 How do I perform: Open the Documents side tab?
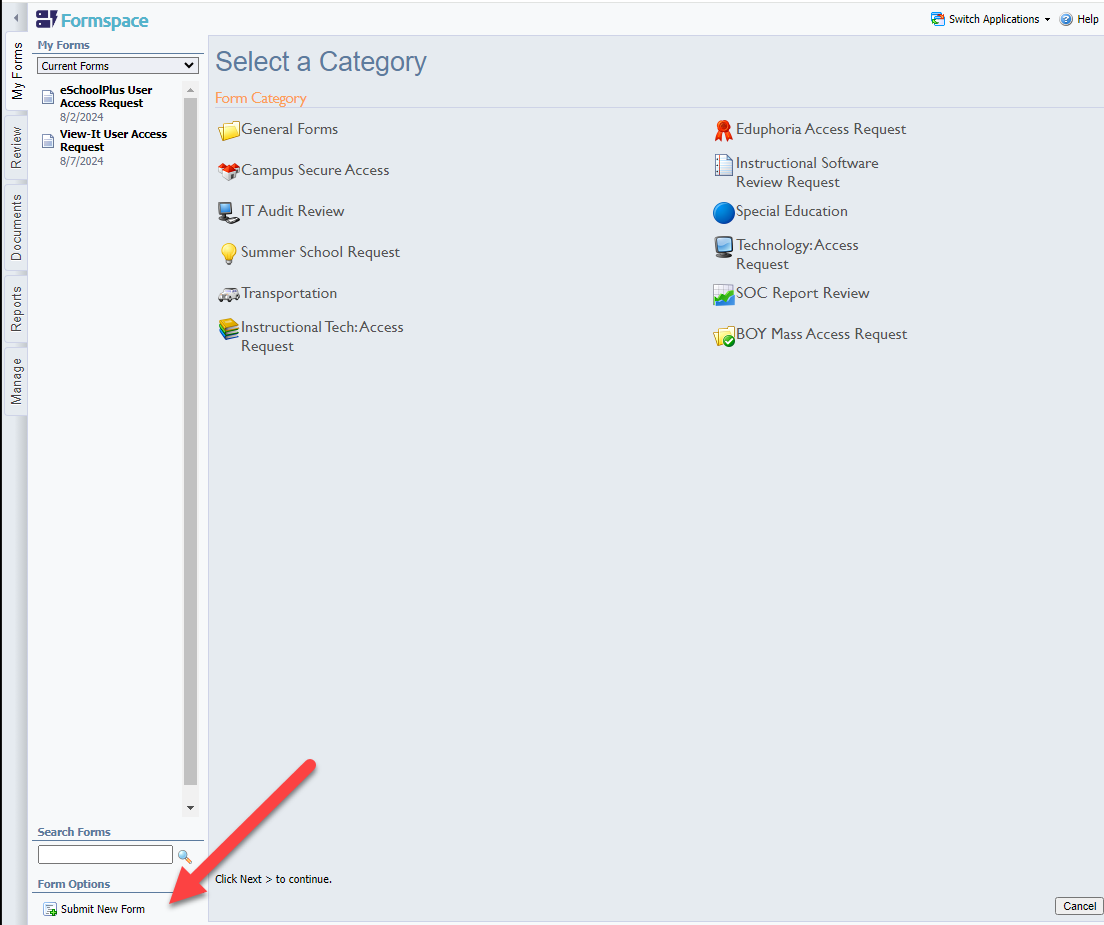16,228
